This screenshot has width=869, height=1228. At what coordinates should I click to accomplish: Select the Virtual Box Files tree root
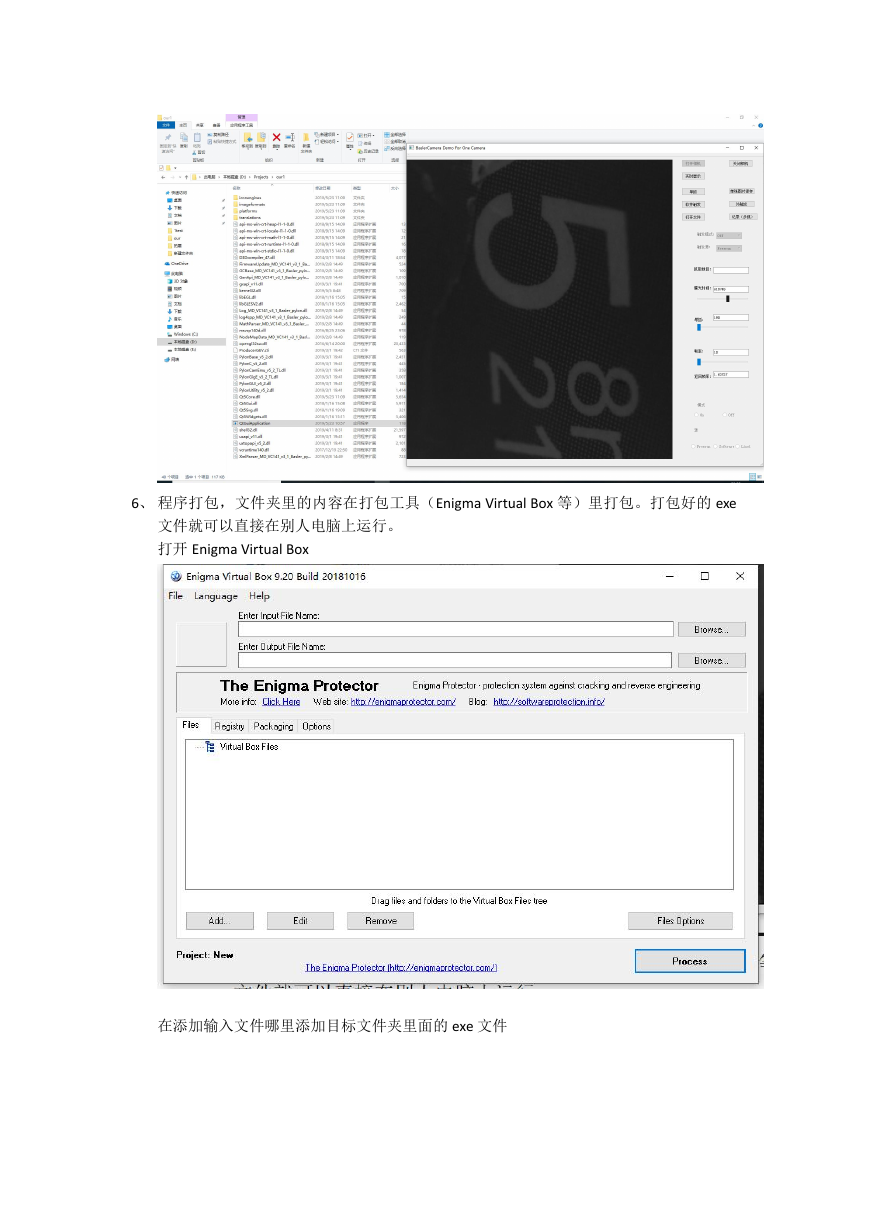pos(248,747)
